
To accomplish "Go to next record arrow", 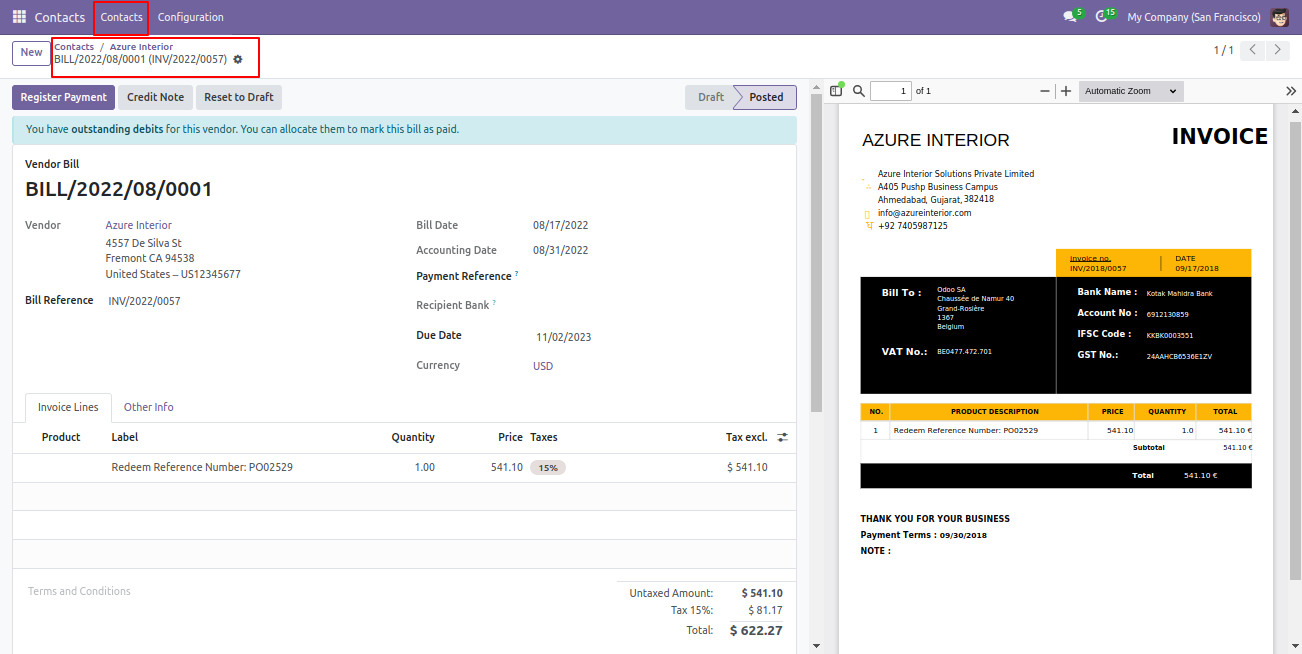I will [x=1277, y=50].
